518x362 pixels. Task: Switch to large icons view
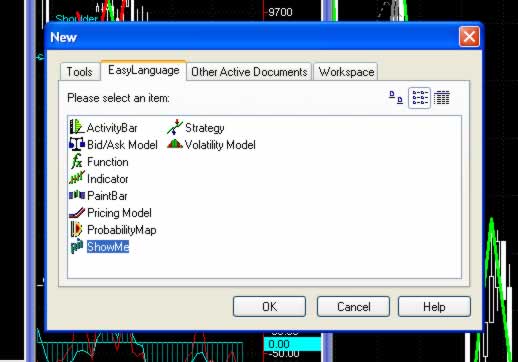click(x=396, y=97)
